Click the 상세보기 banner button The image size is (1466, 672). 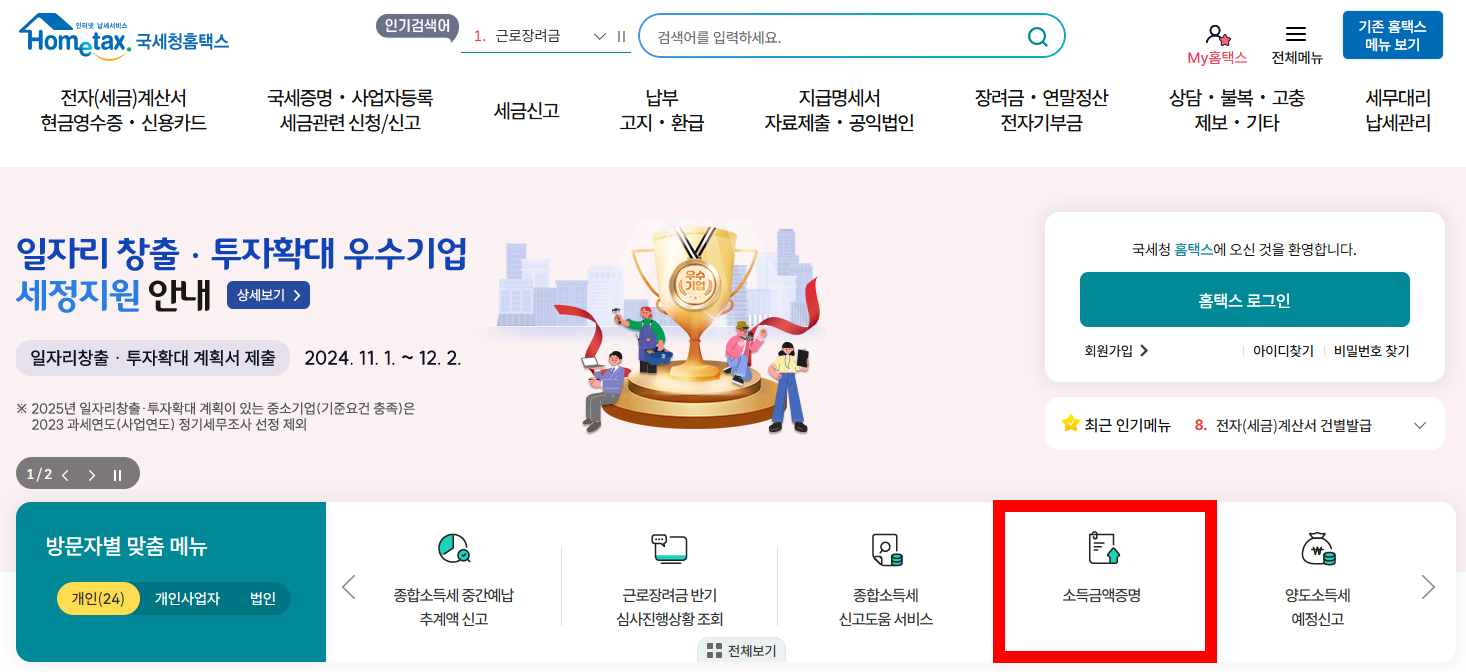[x=268, y=296]
